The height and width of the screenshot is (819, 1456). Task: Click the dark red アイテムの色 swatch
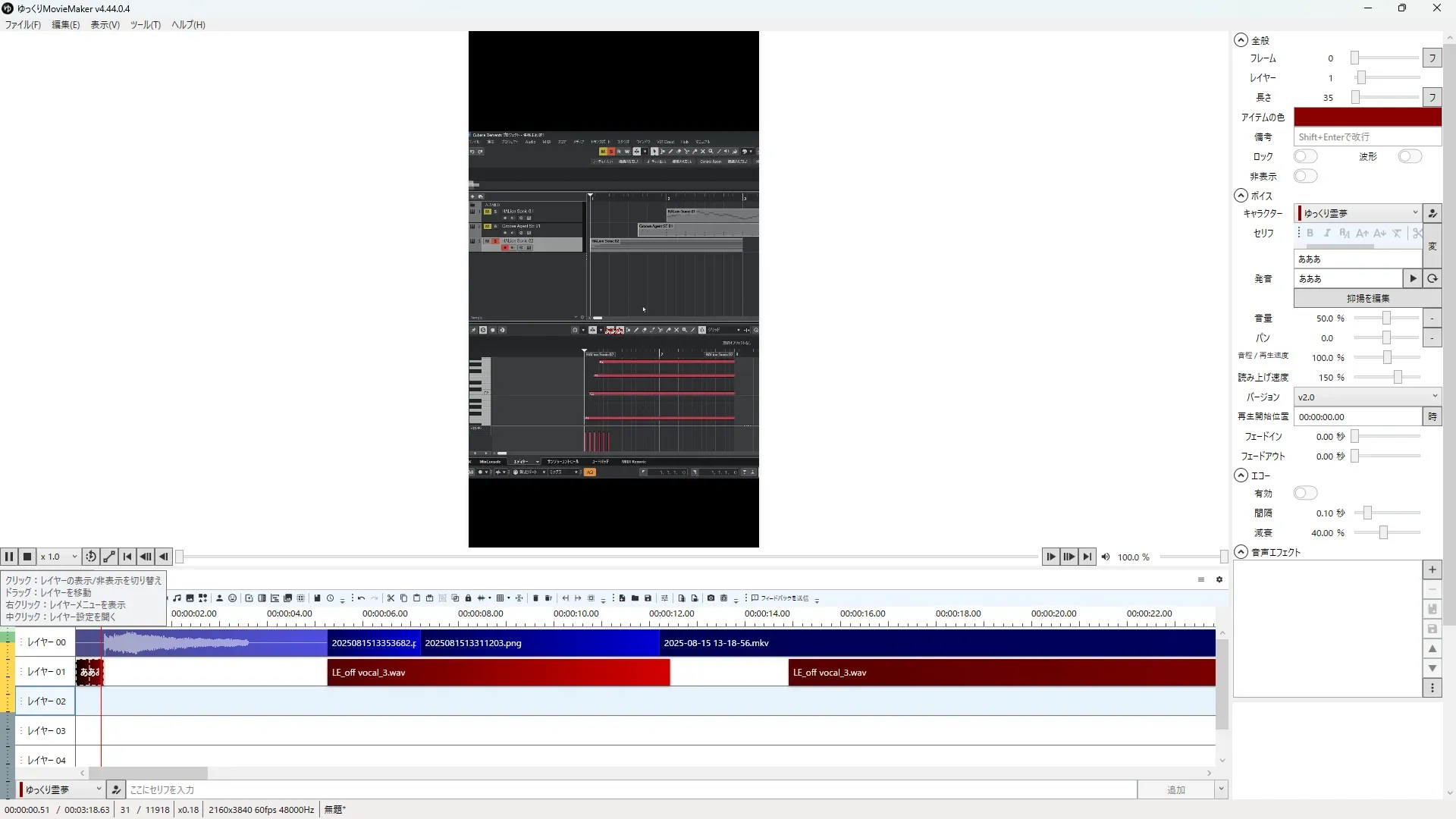click(x=1367, y=117)
